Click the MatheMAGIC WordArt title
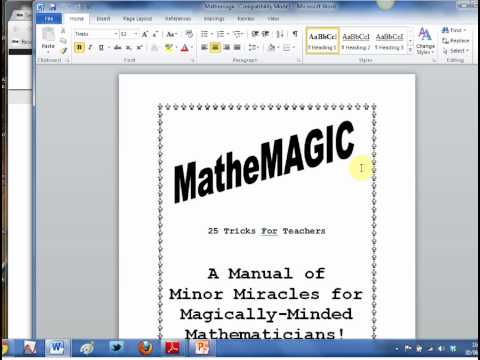 coord(263,162)
